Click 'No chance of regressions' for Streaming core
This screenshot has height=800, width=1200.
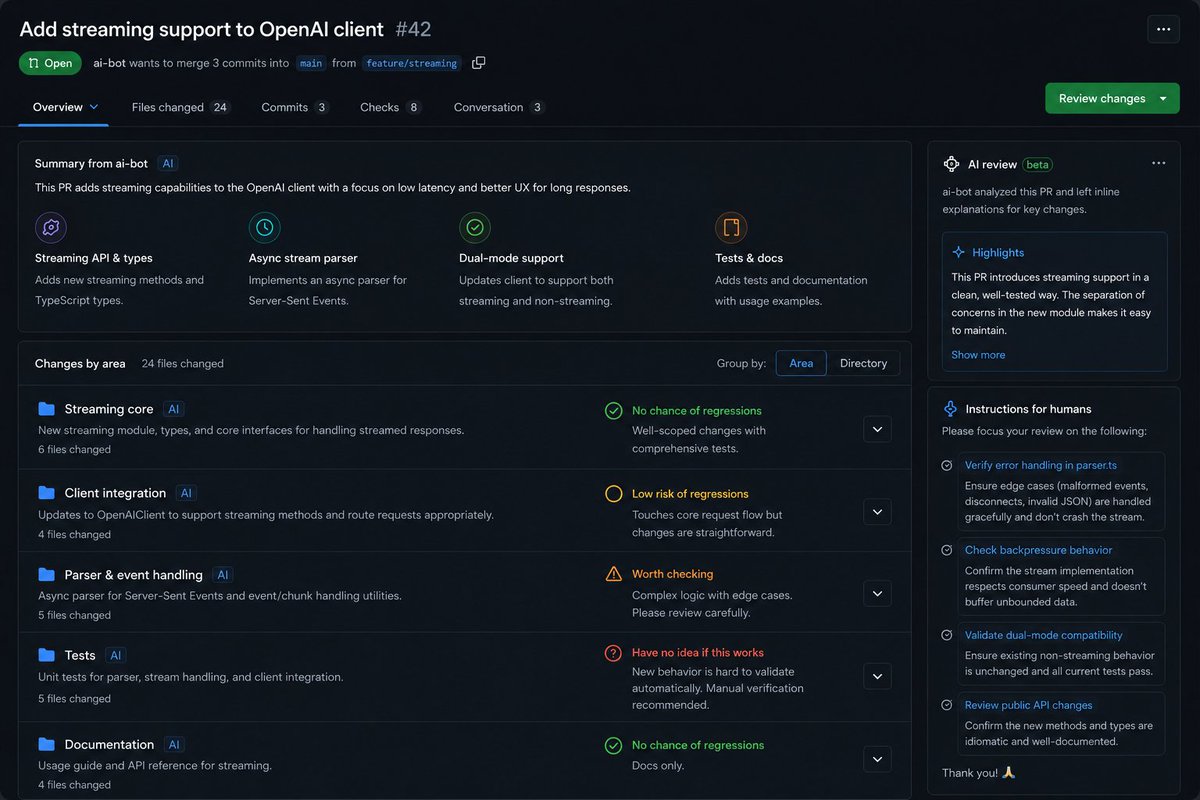point(697,411)
